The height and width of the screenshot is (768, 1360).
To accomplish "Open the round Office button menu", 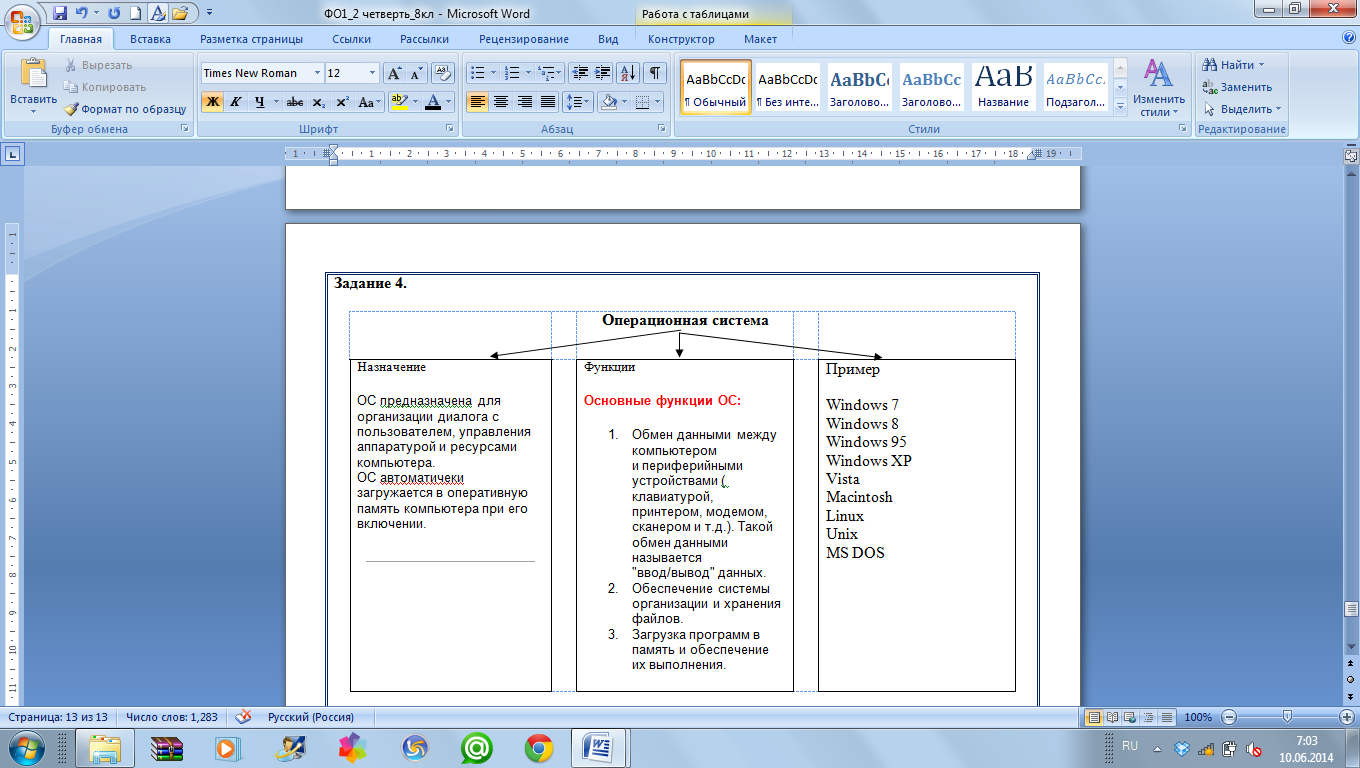I will point(22,21).
